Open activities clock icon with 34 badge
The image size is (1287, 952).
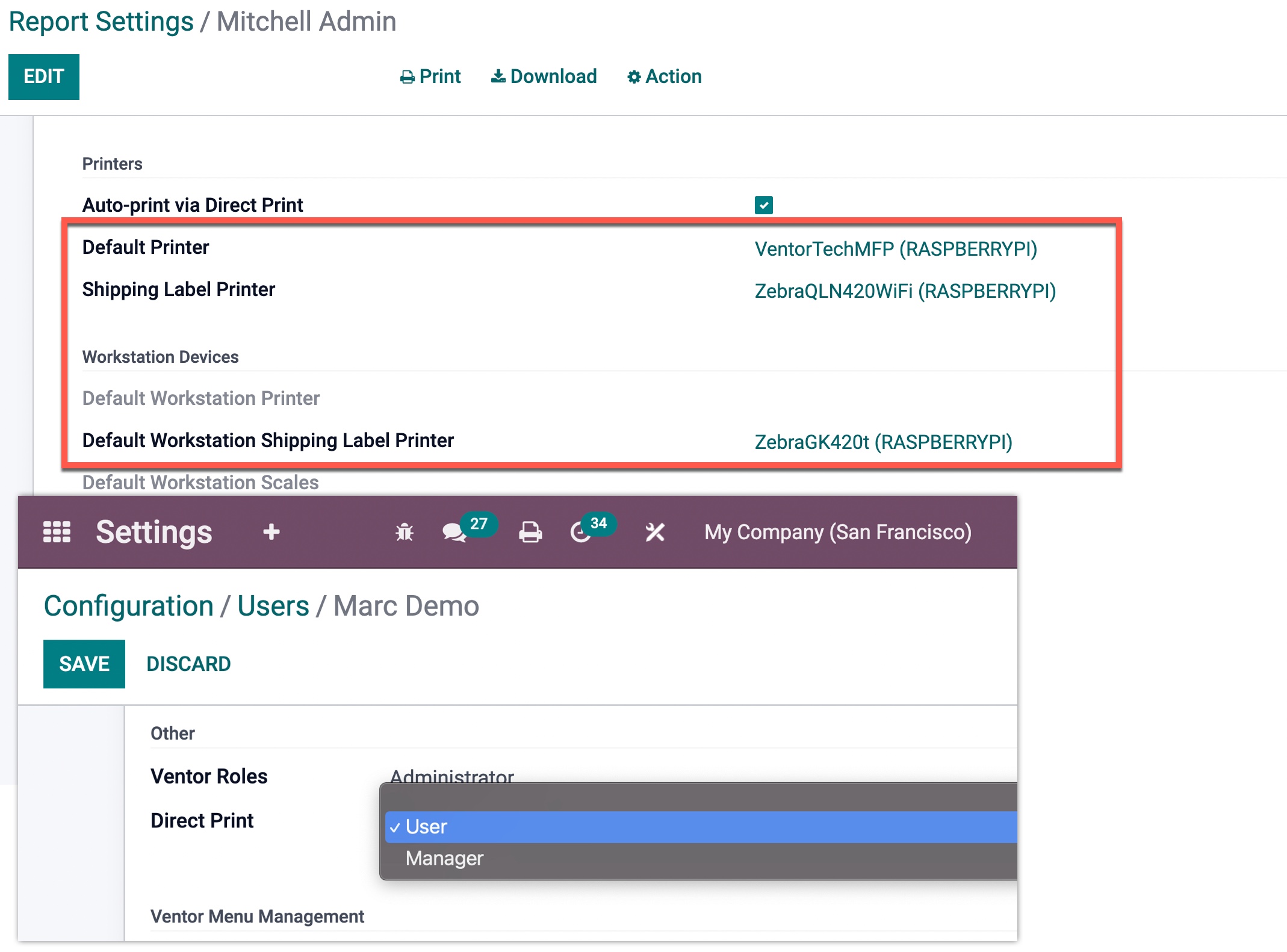click(x=581, y=532)
